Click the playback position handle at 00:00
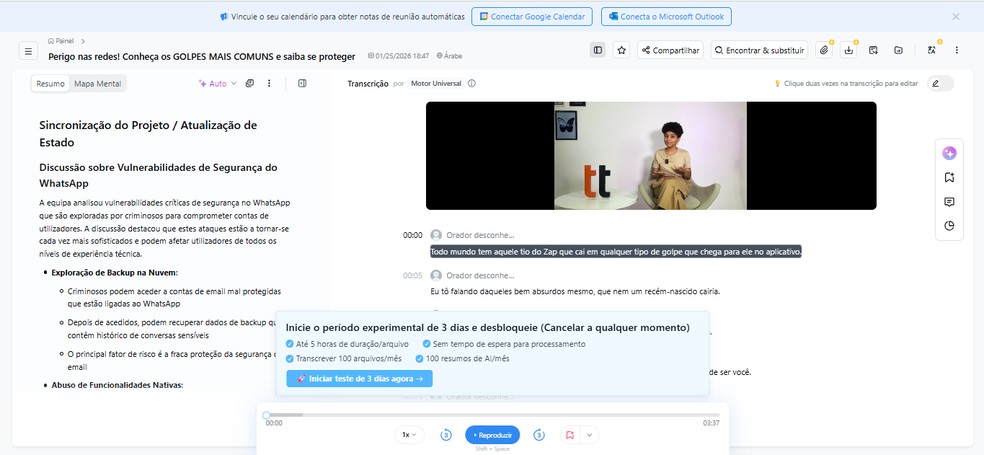Screen dimensions: 984x455 pyautogui.click(x=266, y=415)
